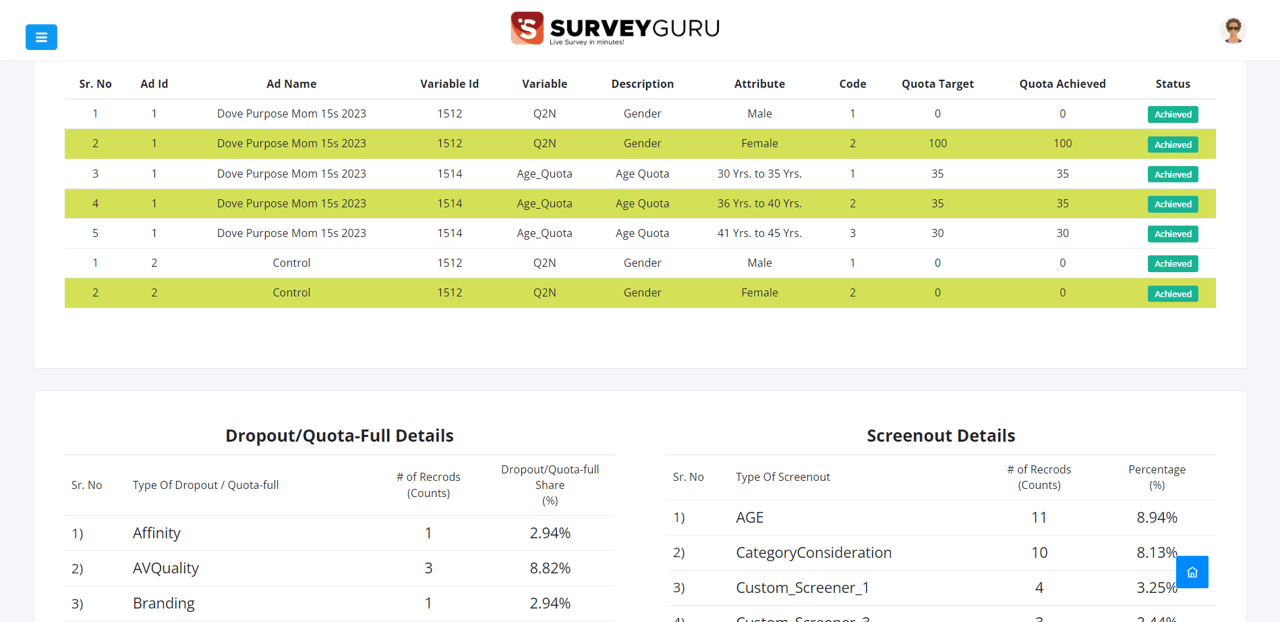Click the Description column header

click(x=642, y=84)
